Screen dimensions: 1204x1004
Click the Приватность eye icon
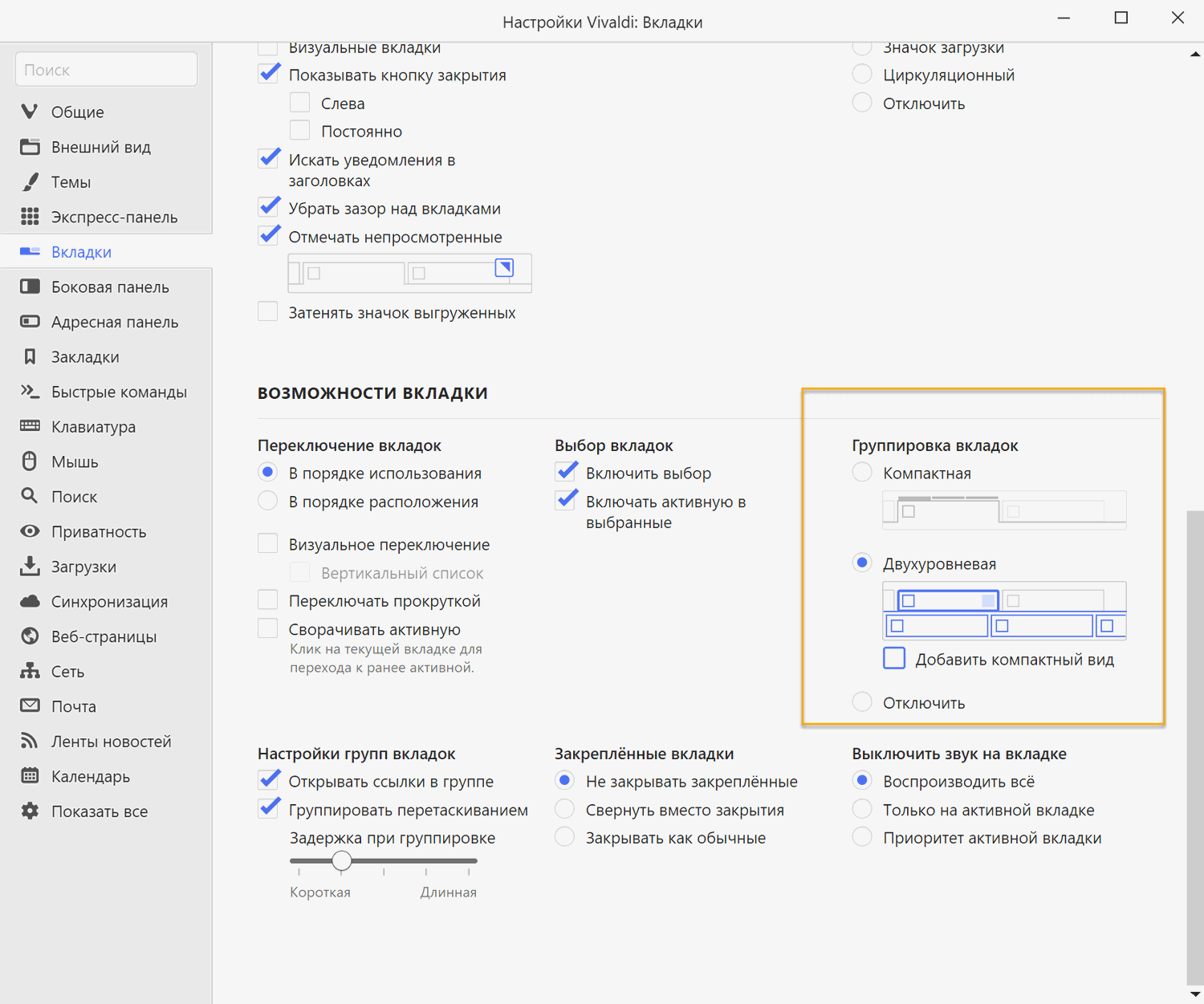point(30,531)
